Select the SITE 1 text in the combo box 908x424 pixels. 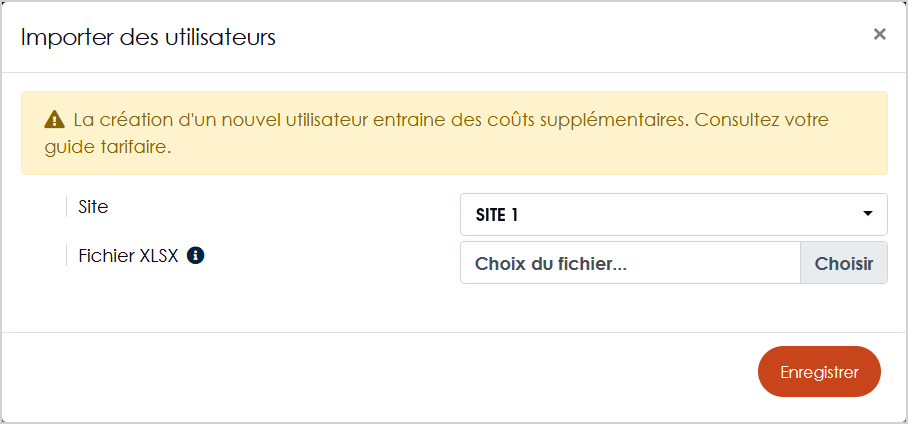[496, 215]
